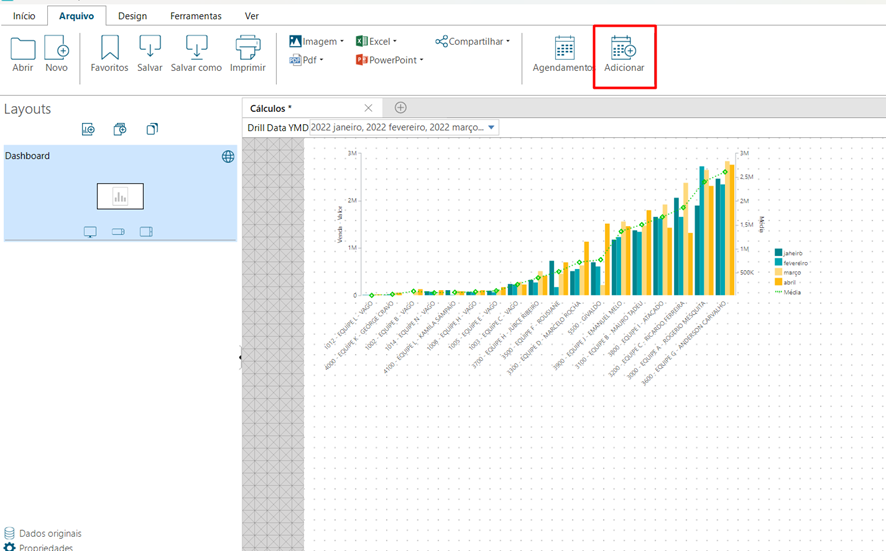The width and height of the screenshot is (886, 551).
Task: Click the Favoritos bookmark icon
Action: pyautogui.click(x=110, y=47)
